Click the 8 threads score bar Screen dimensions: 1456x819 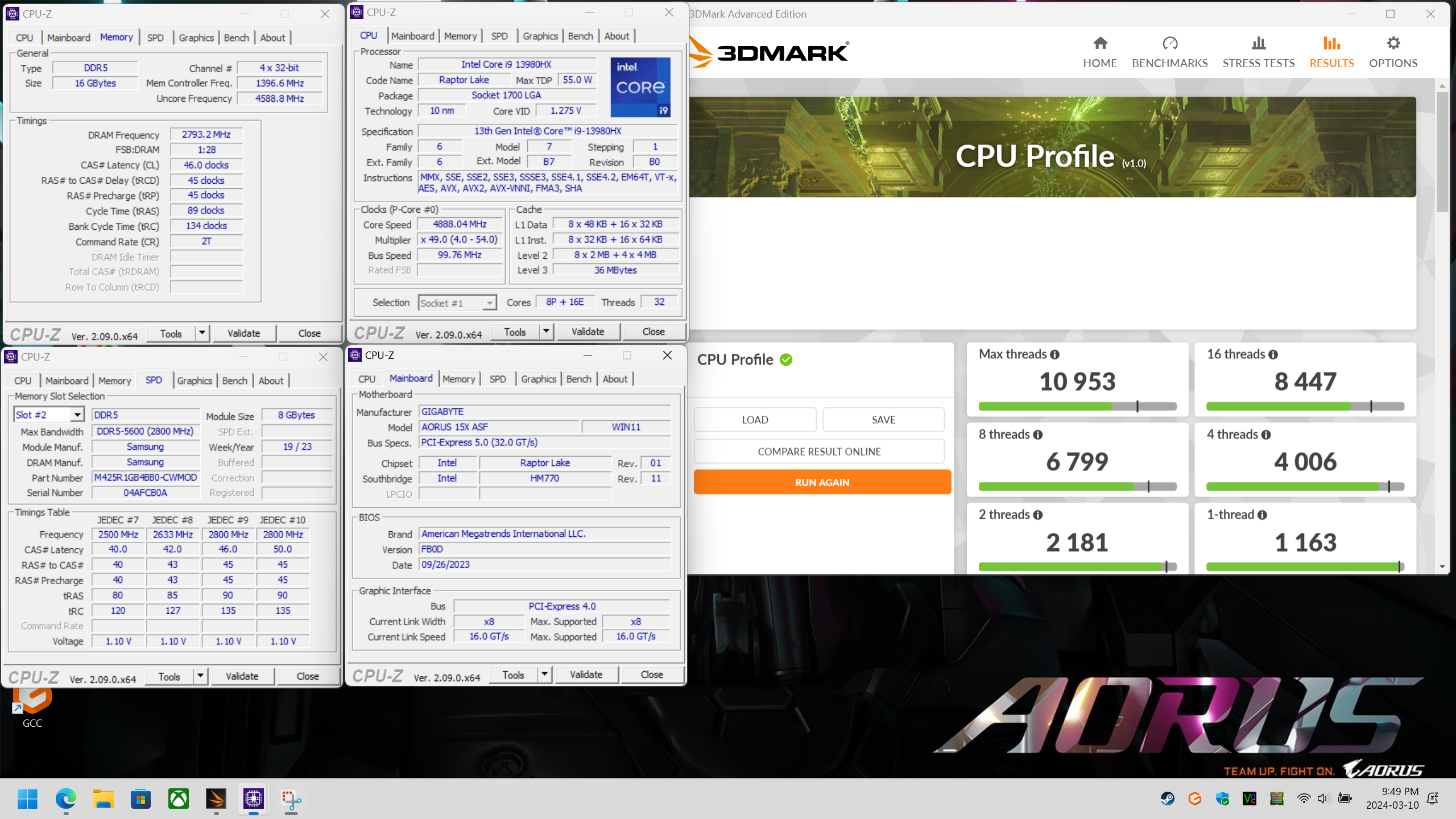[x=1077, y=486]
